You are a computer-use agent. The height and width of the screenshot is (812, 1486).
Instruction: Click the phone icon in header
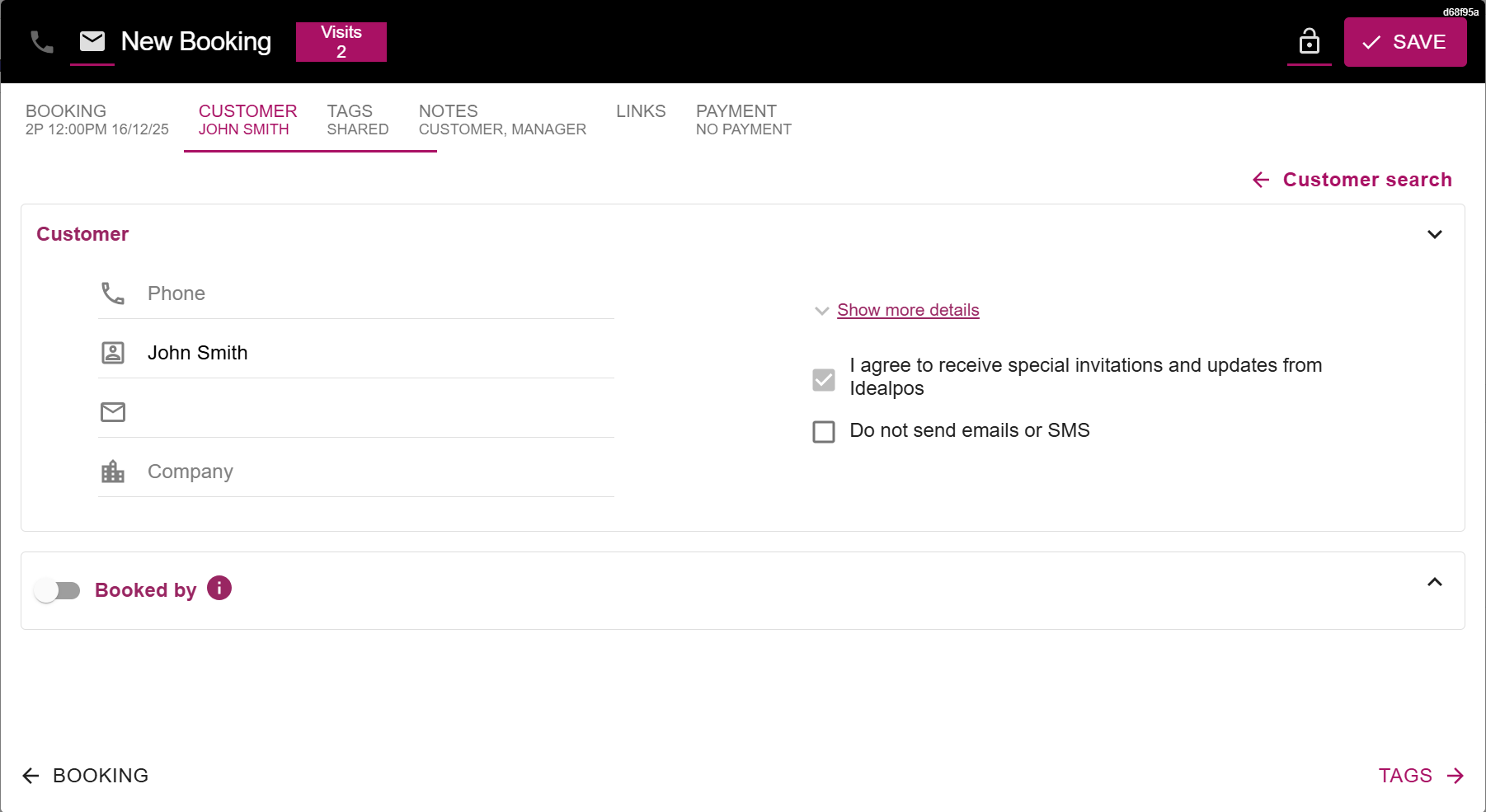[x=41, y=42]
